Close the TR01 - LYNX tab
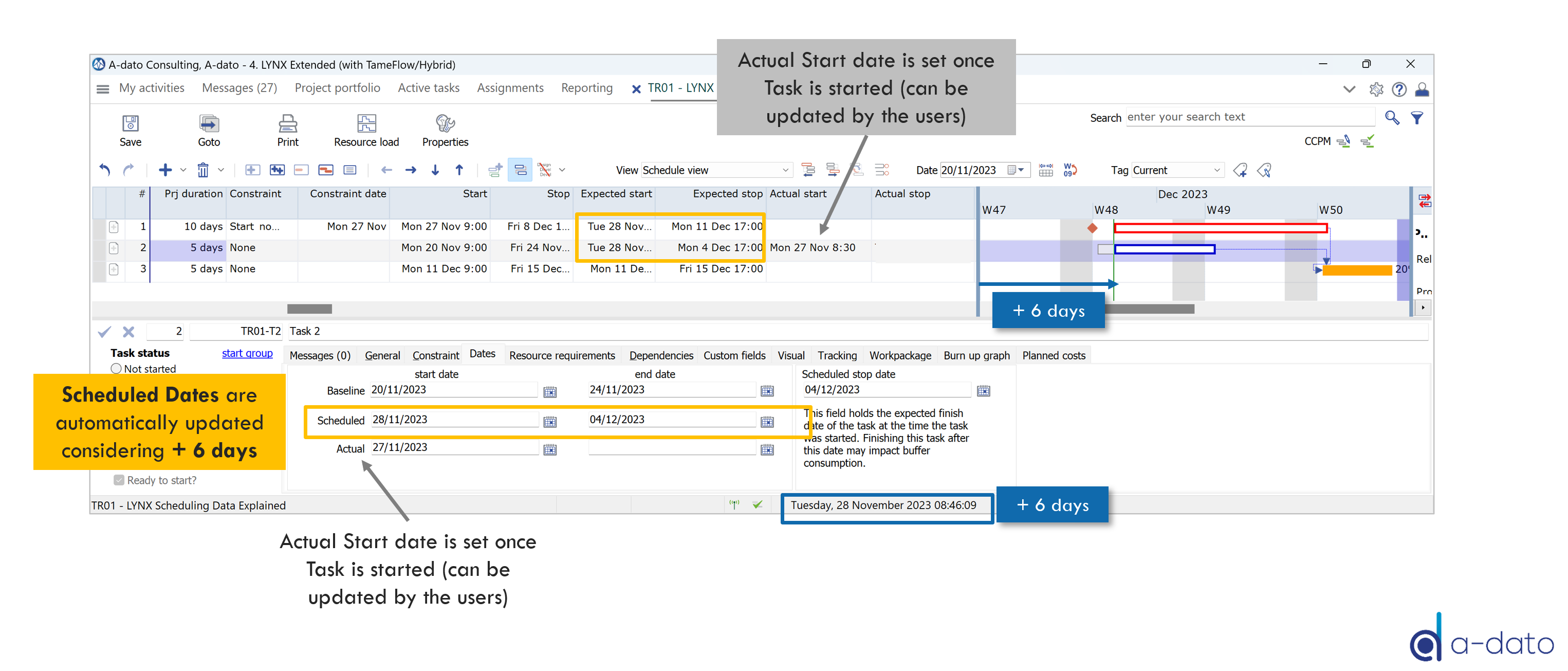The height and width of the screenshot is (671, 1568). click(636, 89)
